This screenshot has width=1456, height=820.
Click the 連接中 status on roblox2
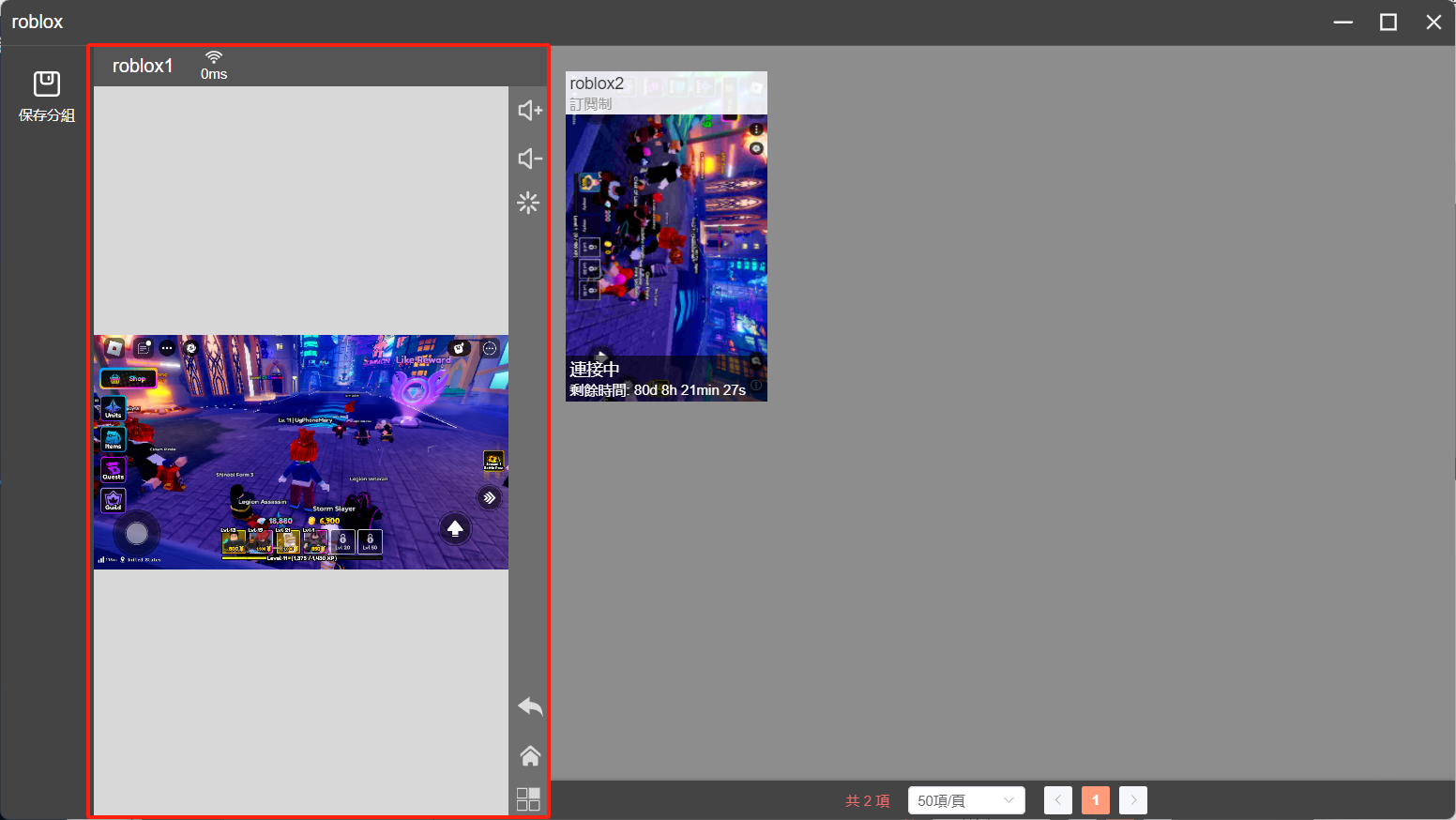coord(595,370)
